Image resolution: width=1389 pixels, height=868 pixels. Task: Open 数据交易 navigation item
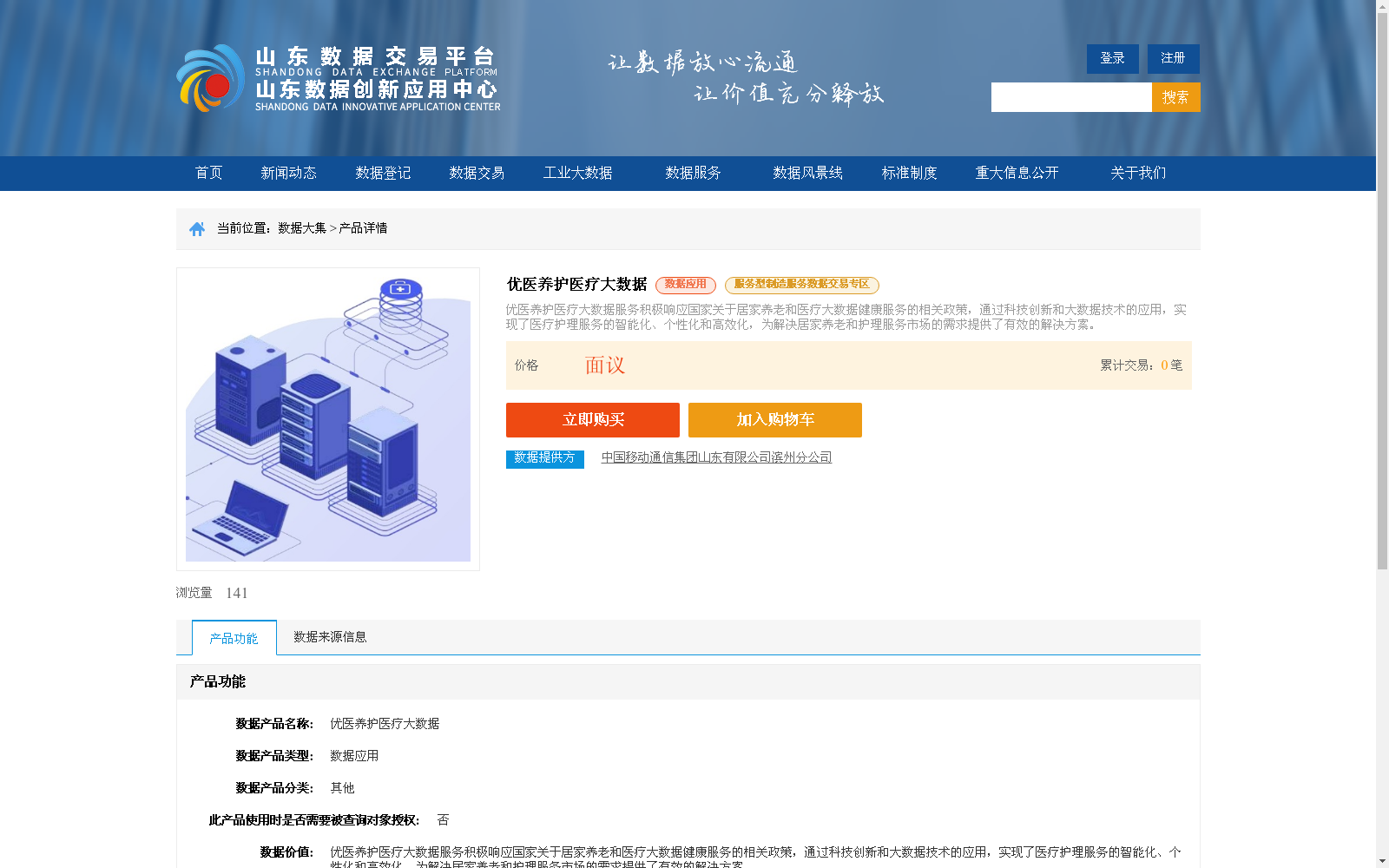pyautogui.click(x=477, y=173)
